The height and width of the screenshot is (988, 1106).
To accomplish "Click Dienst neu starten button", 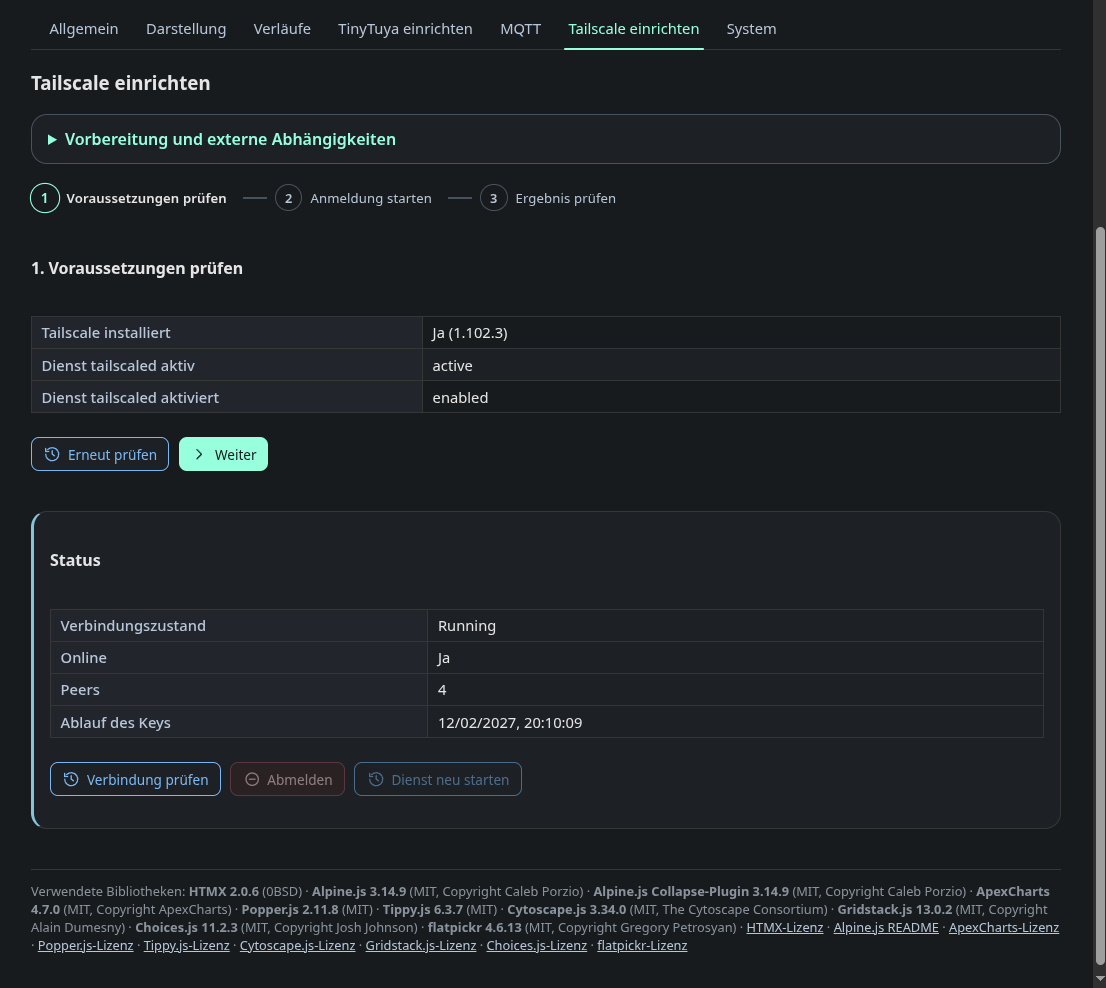I will pyautogui.click(x=438, y=779).
